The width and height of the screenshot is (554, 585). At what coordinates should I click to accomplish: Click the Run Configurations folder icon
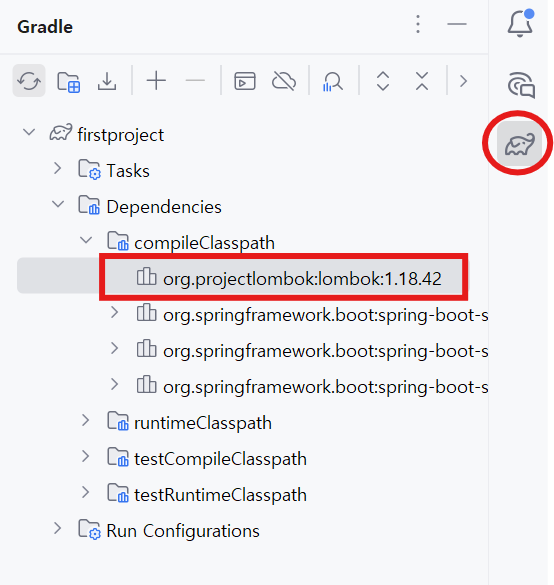click(89, 529)
